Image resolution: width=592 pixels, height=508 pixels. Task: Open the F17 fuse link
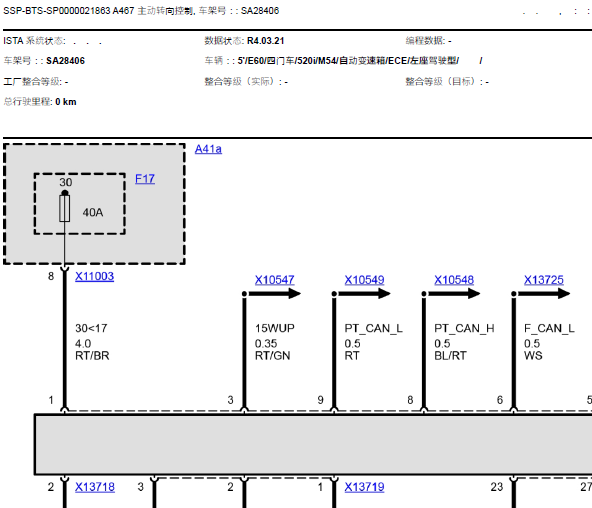coord(145,179)
